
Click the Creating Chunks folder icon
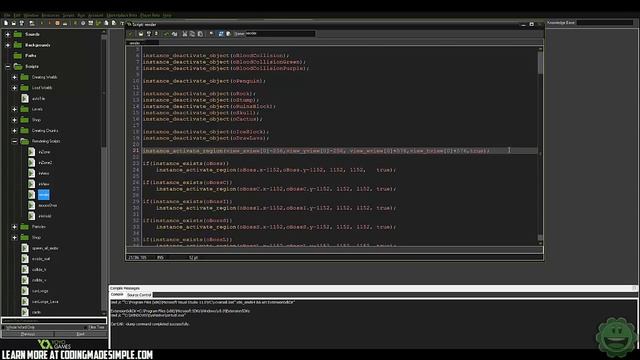click(x=24, y=130)
